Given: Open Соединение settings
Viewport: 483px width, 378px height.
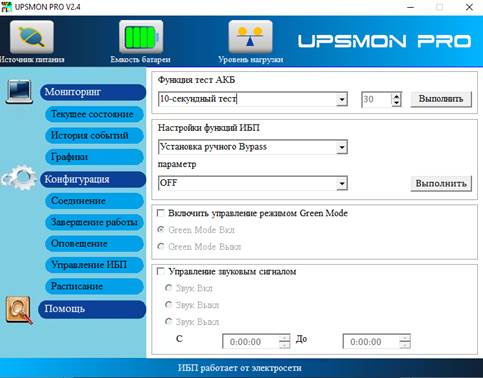Looking at the screenshot, I should coord(94,201).
